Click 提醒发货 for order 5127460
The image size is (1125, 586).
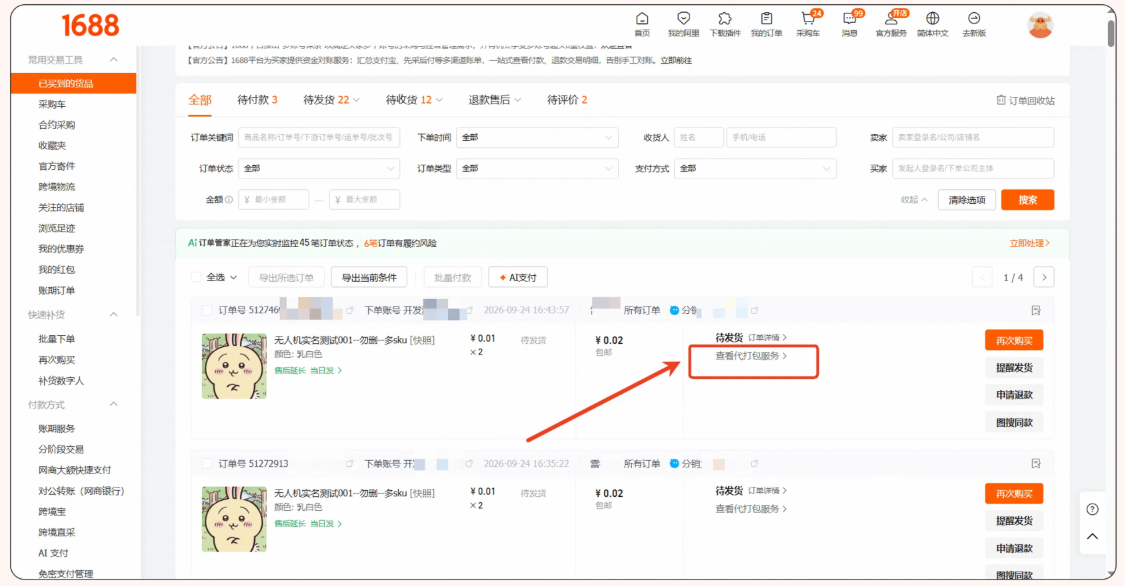click(x=1014, y=368)
